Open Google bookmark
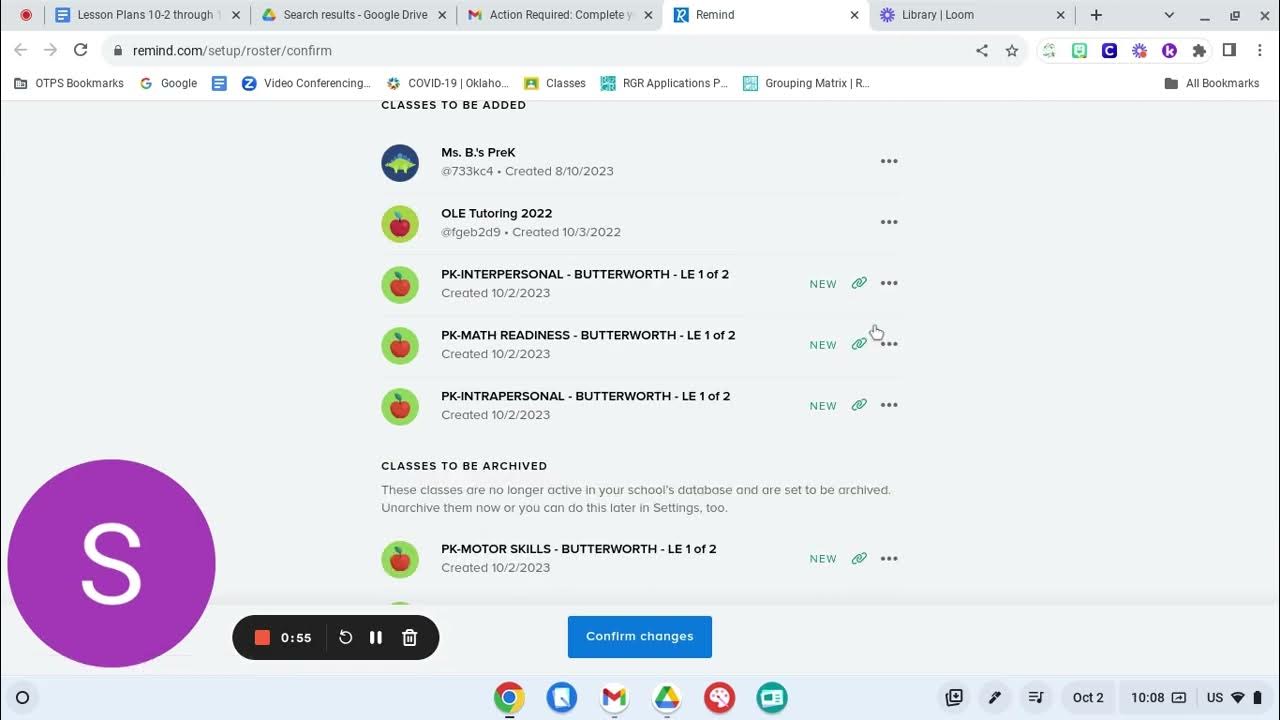The width and height of the screenshot is (1280, 720). point(168,83)
